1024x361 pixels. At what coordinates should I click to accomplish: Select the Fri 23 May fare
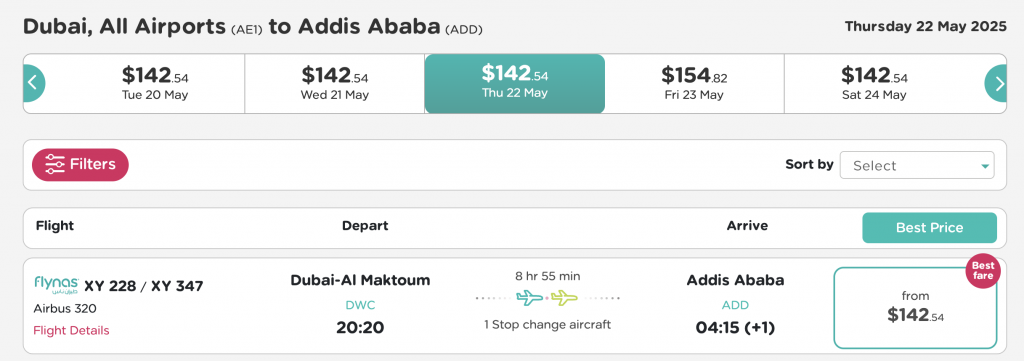point(694,84)
